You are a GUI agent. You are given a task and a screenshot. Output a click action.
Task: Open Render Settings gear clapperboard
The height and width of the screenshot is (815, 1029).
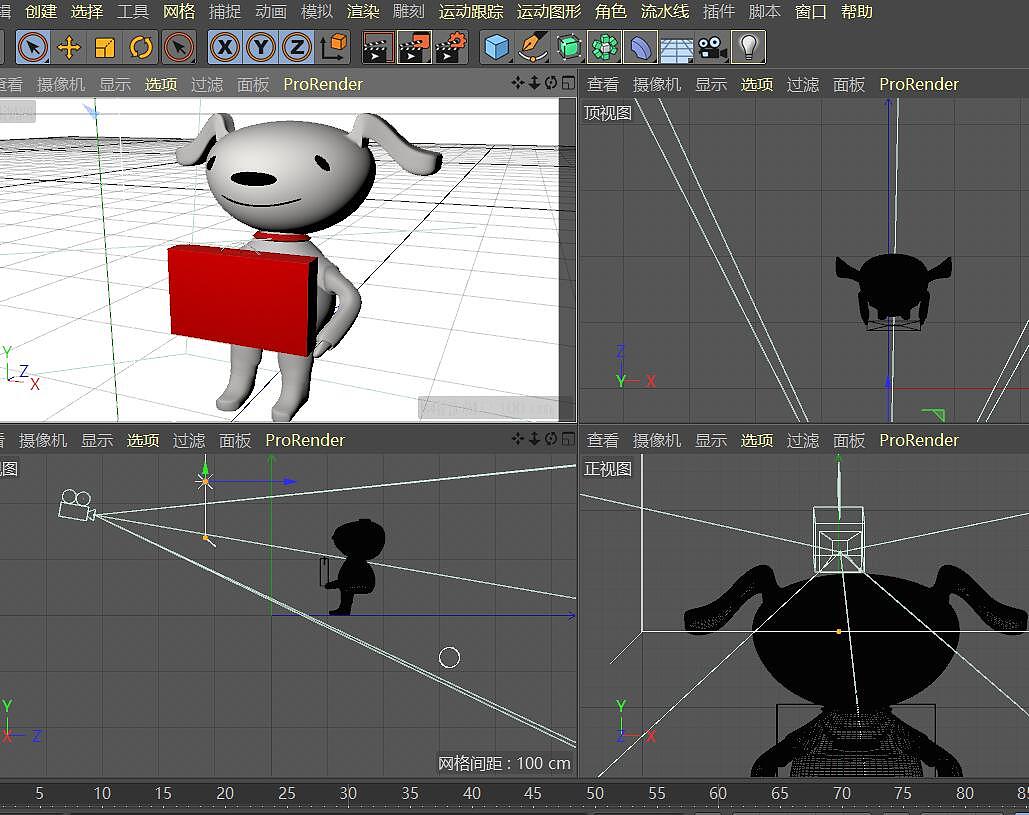tap(451, 47)
